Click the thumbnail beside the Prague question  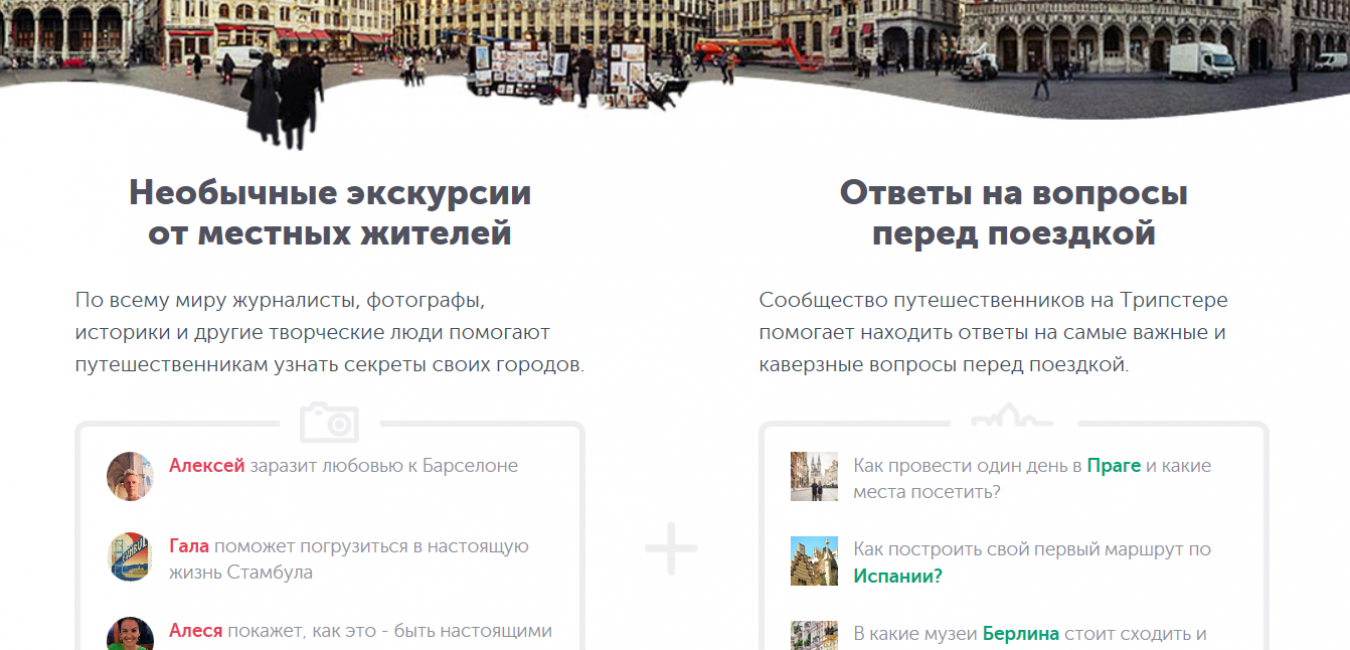[814, 476]
